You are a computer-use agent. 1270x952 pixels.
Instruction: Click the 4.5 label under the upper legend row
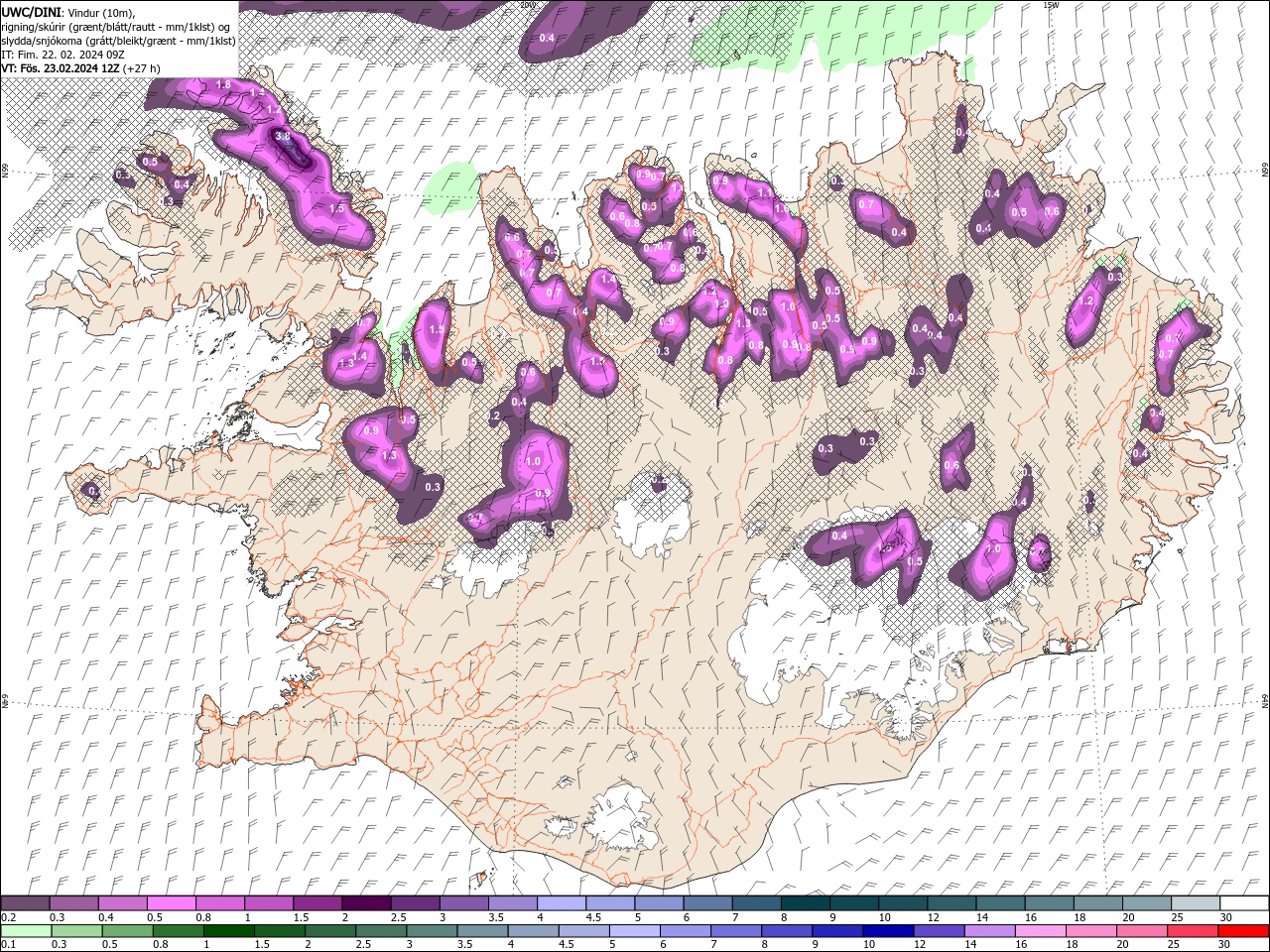tap(593, 917)
